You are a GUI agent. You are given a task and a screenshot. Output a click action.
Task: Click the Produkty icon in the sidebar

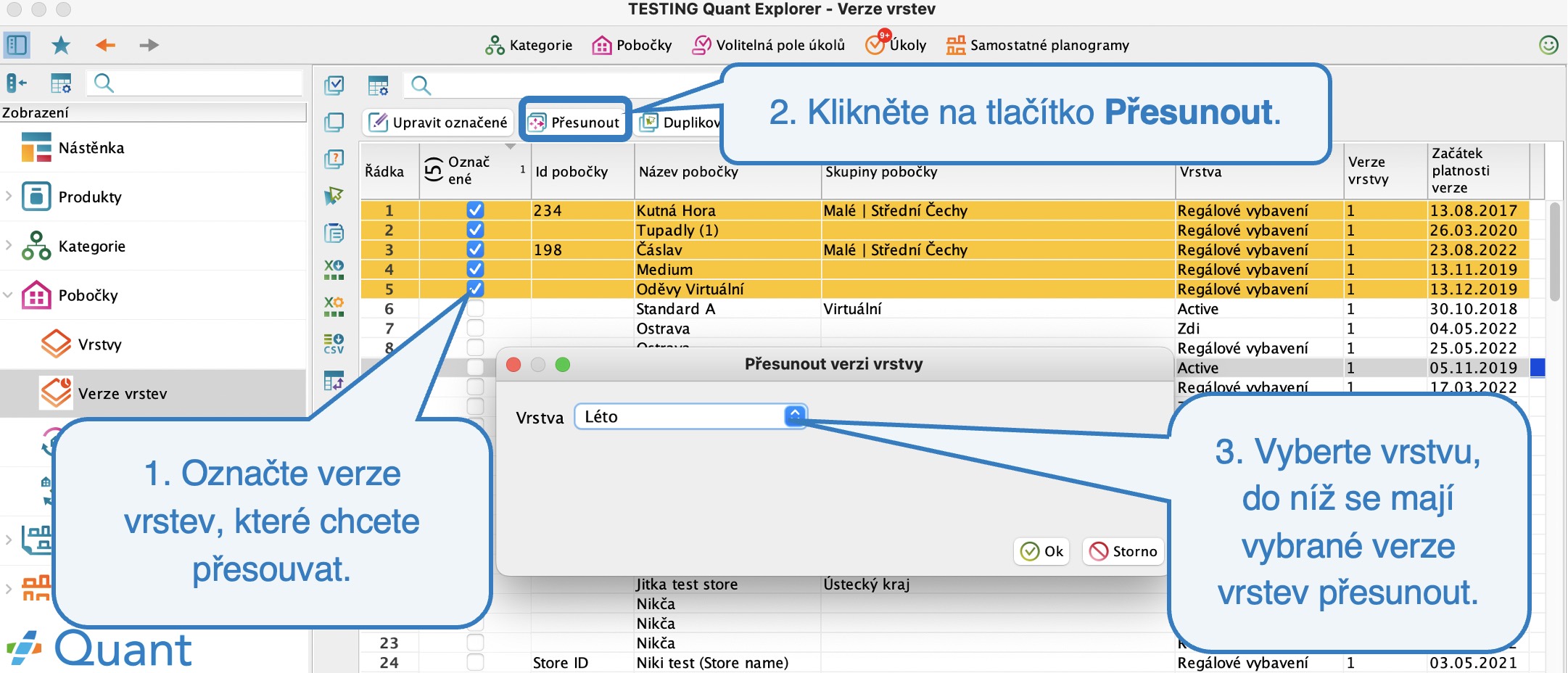coord(36,197)
